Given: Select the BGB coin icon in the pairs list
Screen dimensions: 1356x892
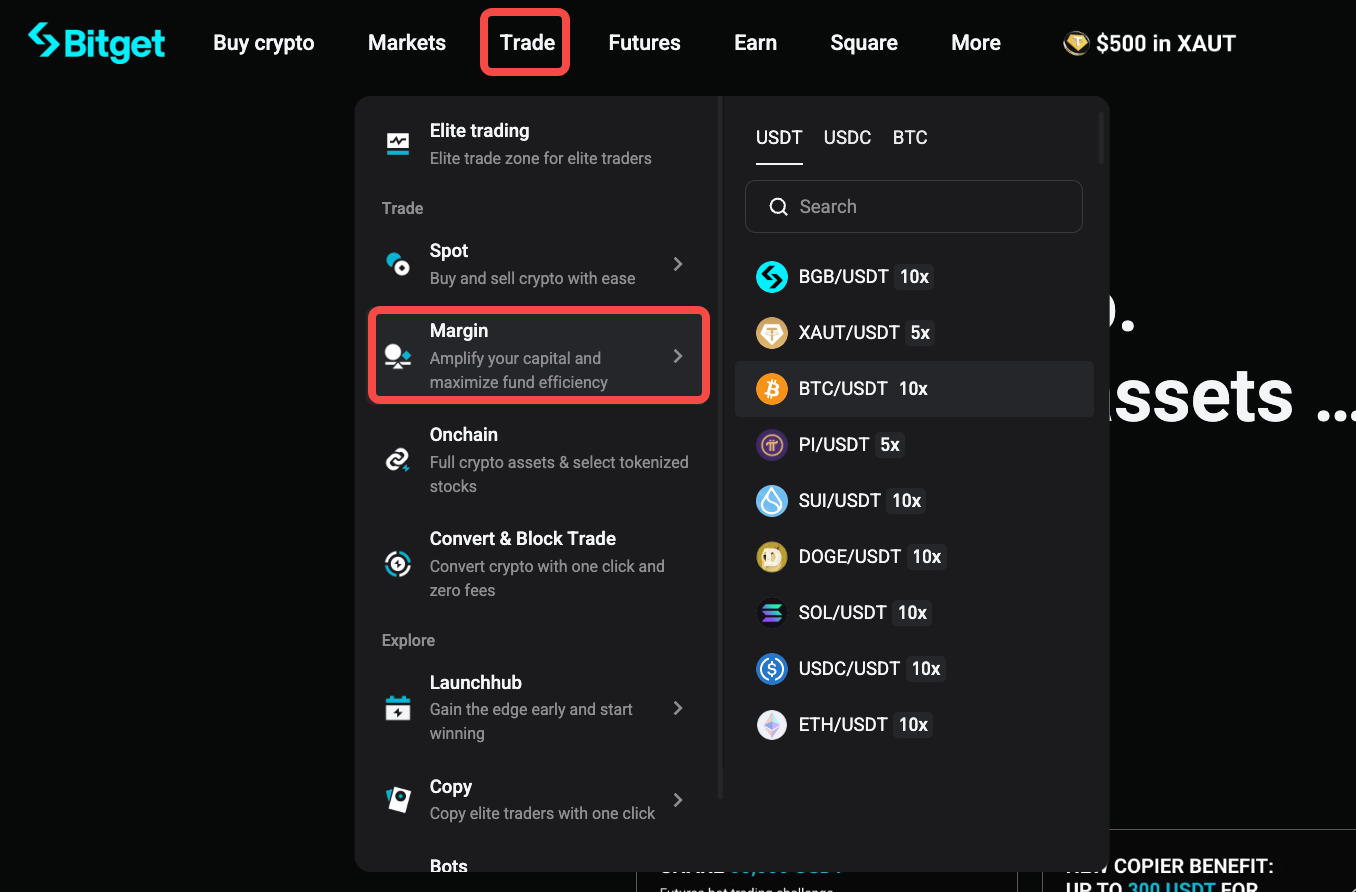Looking at the screenshot, I should 772,277.
